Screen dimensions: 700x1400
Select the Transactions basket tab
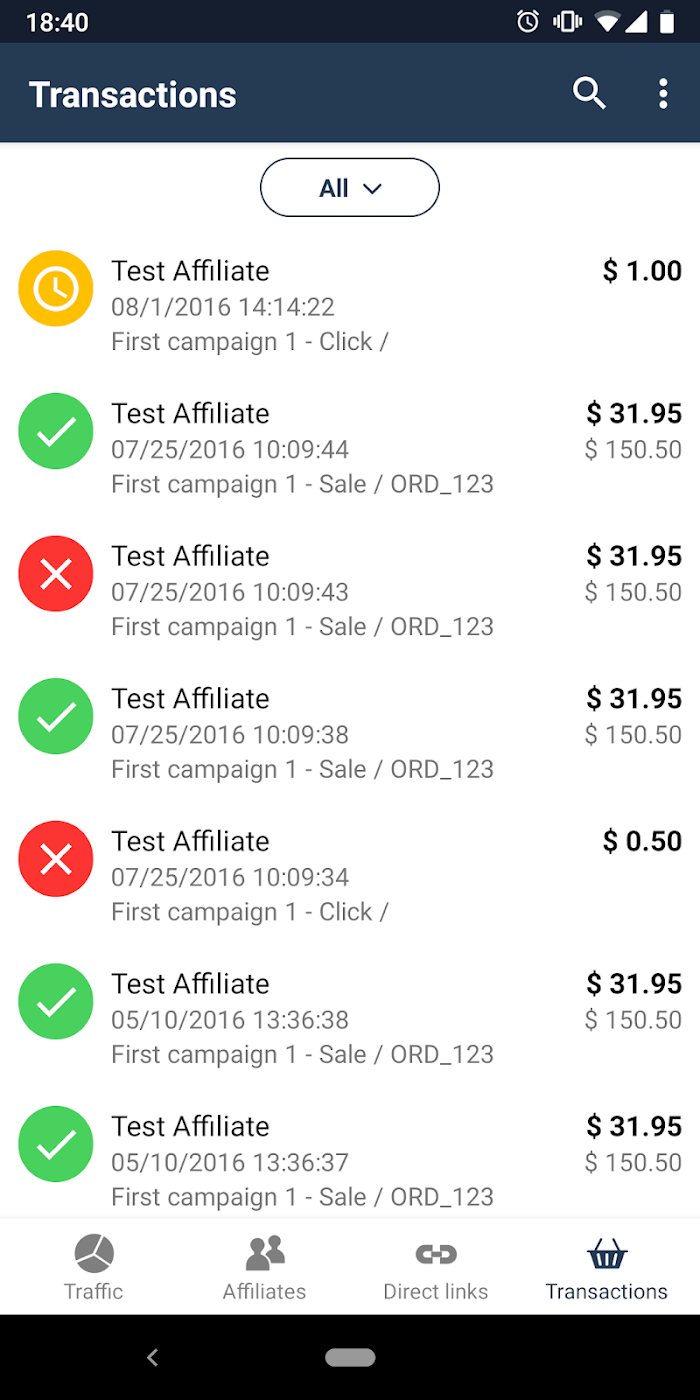click(x=606, y=1267)
